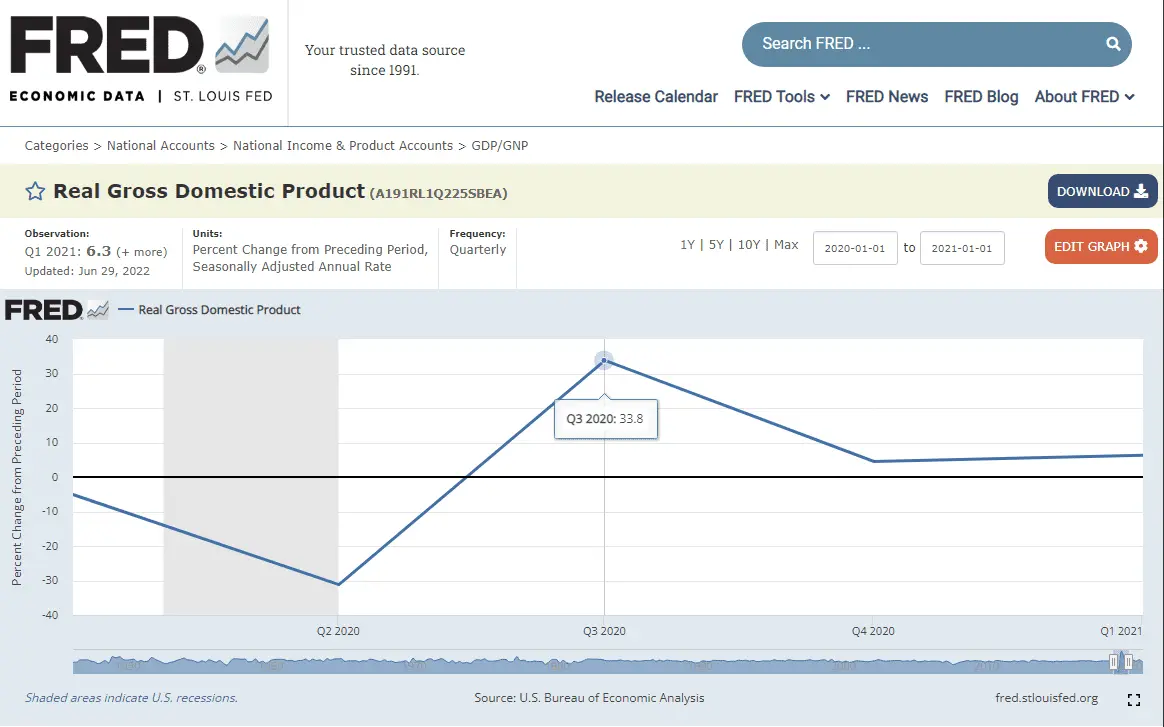The image size is (1164, 727).
Task: Select the 1Y time range
Action: coord(687,245)
